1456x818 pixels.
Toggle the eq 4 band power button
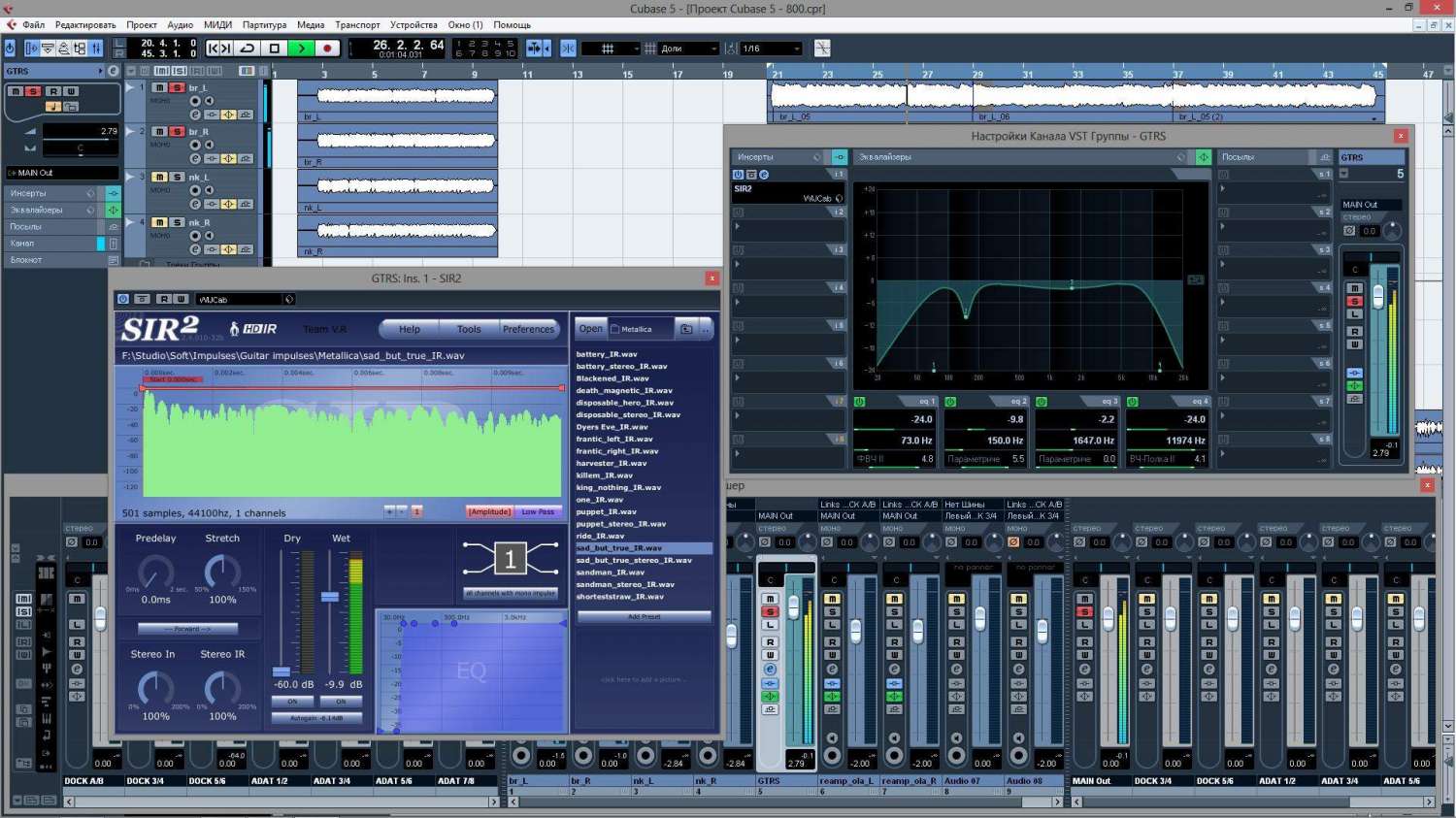pos(1132,402)
